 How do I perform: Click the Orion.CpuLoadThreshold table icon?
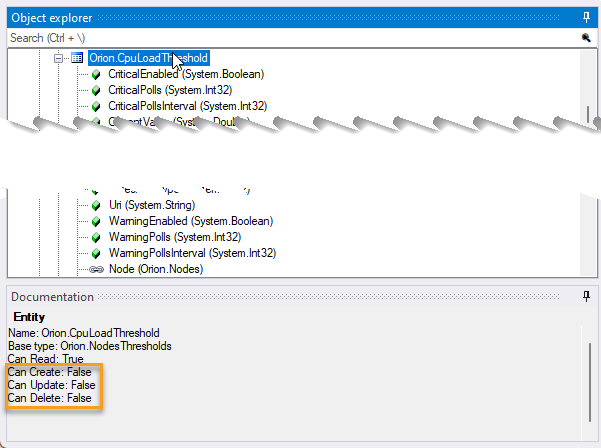77,58
